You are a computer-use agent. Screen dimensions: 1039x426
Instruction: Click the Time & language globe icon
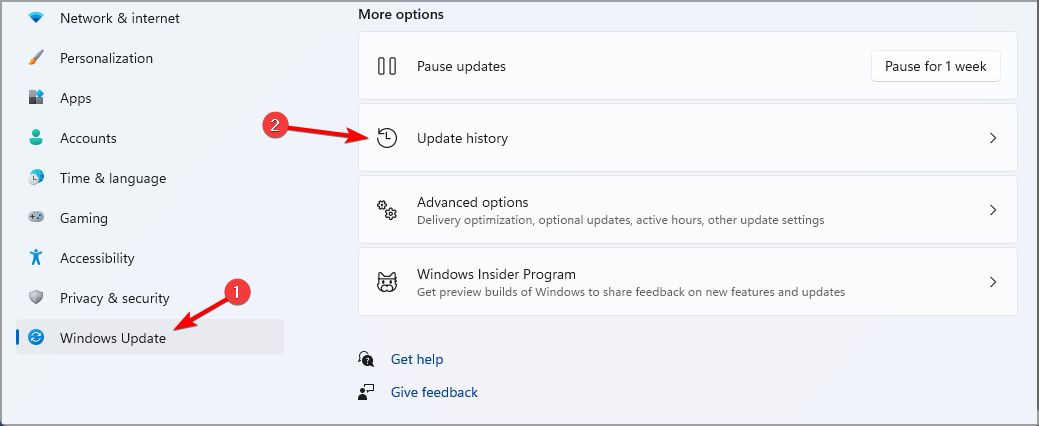click(x=36, y=178)
